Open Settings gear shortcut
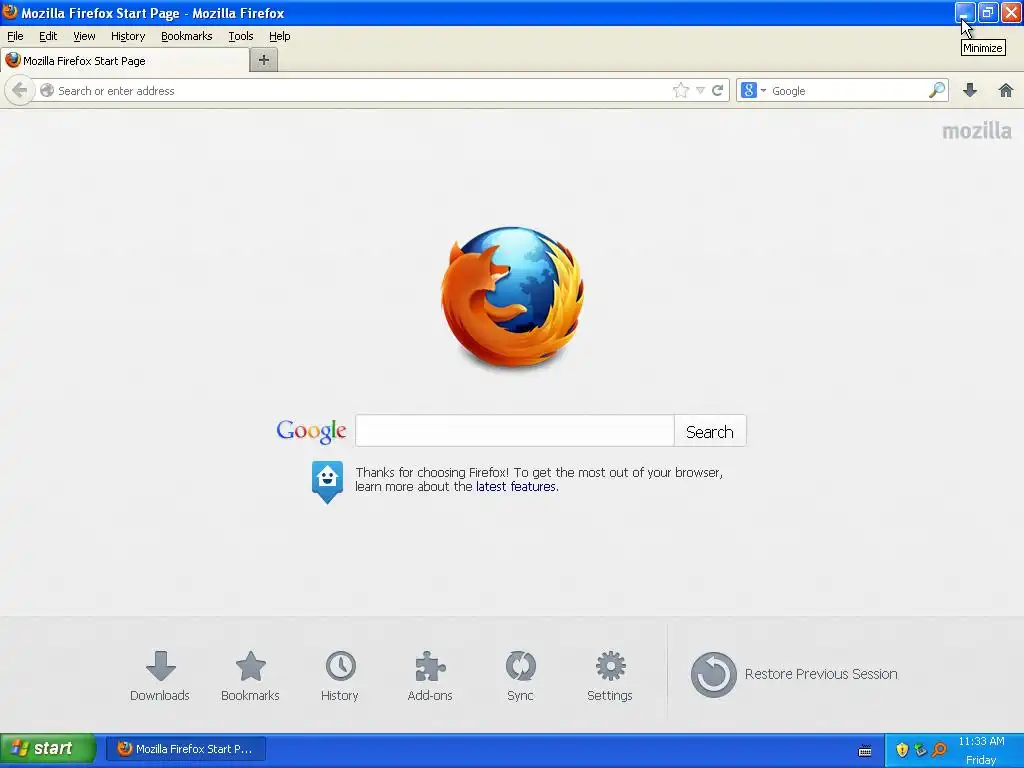This screenshot has width=1024, height=768. (610, 676)
